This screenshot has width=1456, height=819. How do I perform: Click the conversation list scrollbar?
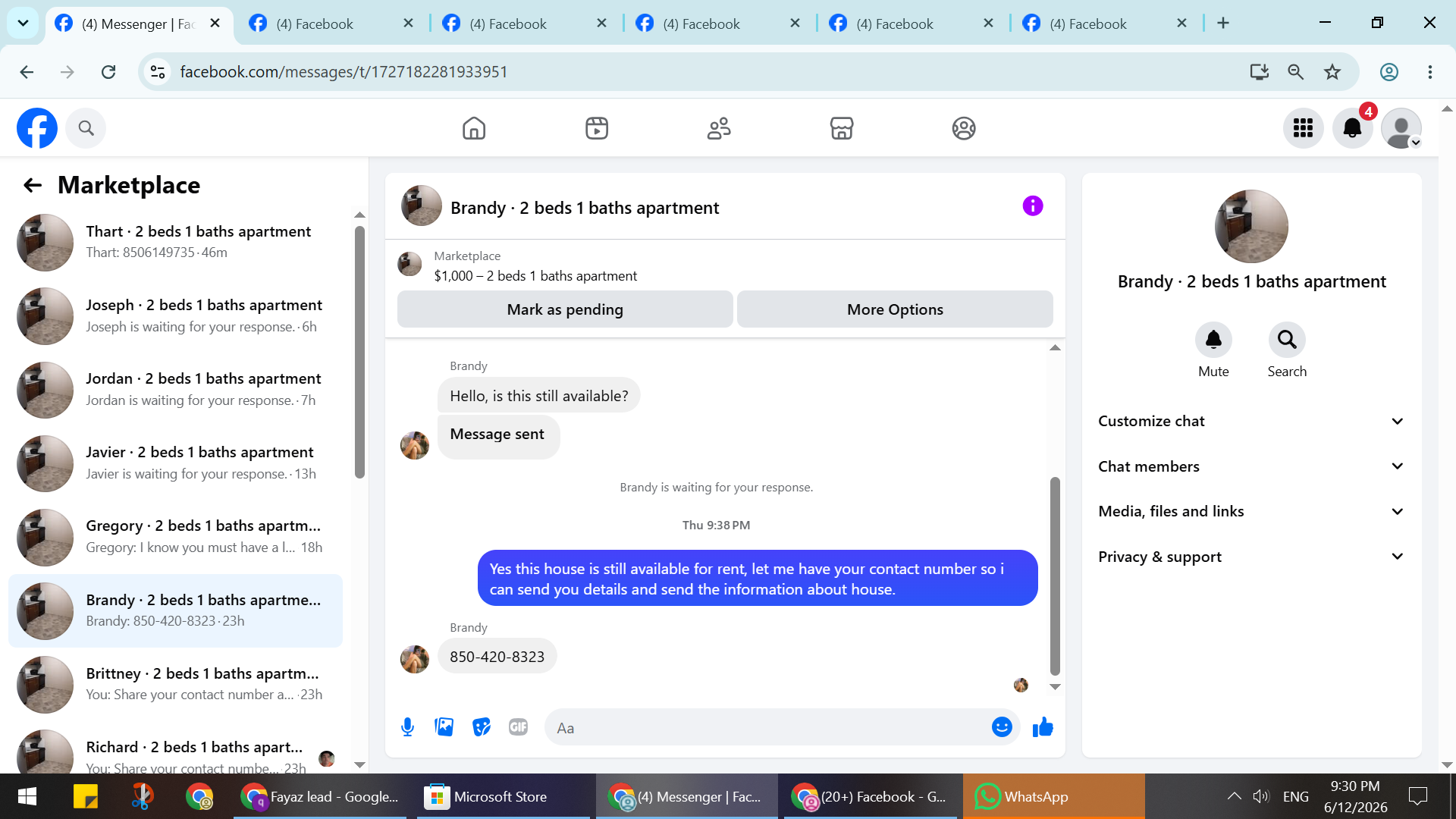coord(359,352)
